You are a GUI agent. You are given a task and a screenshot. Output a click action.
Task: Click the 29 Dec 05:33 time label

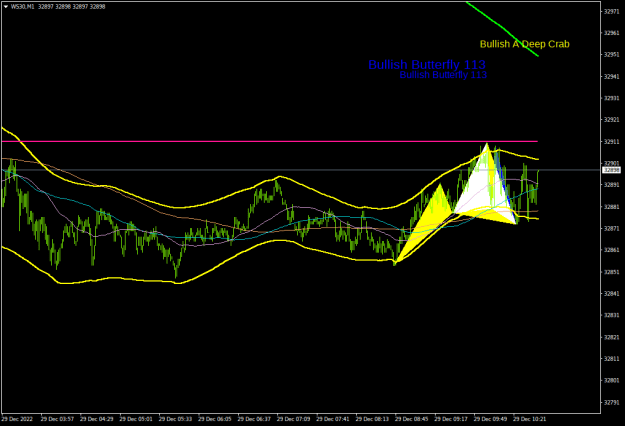(x=175, y=419)
